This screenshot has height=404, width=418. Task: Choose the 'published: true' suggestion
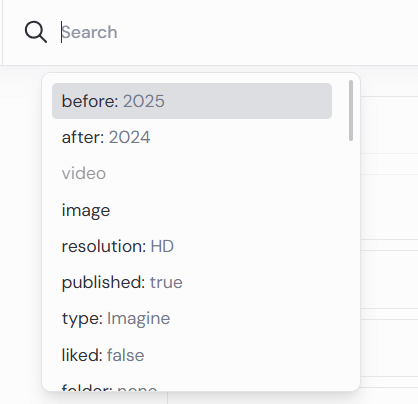192,282
